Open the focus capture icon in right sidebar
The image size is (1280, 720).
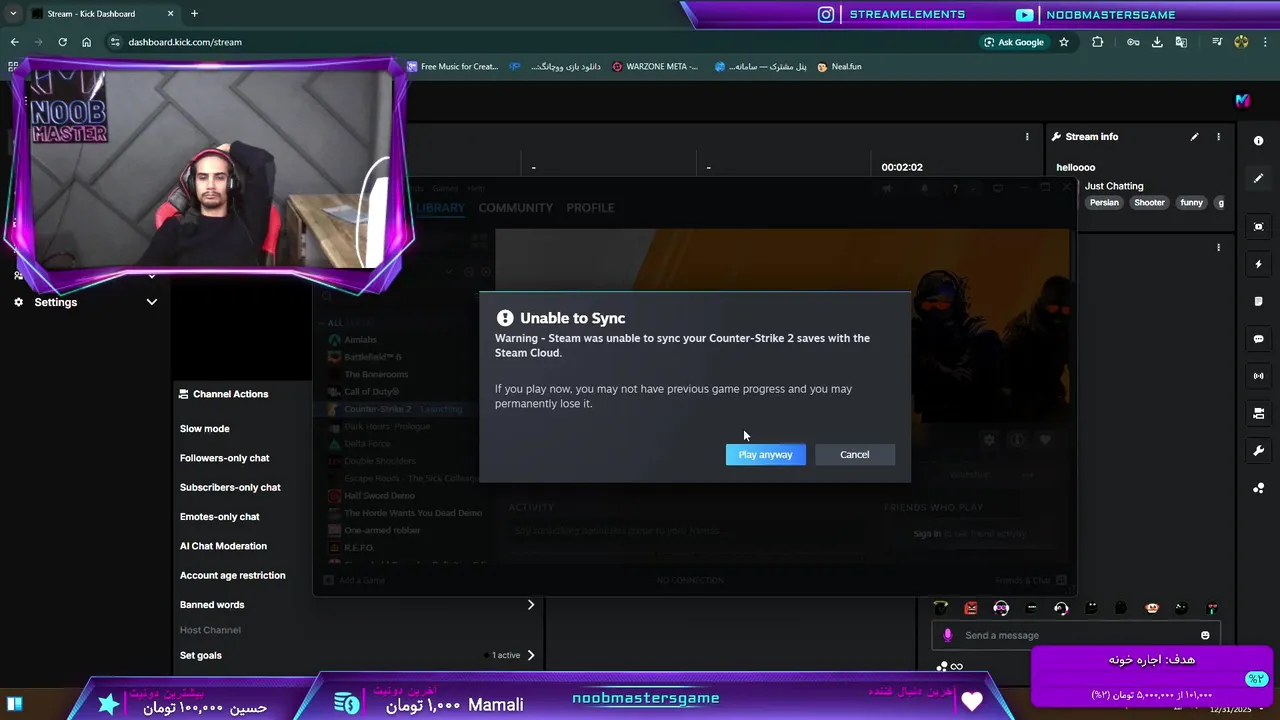tap(1258, 227)
